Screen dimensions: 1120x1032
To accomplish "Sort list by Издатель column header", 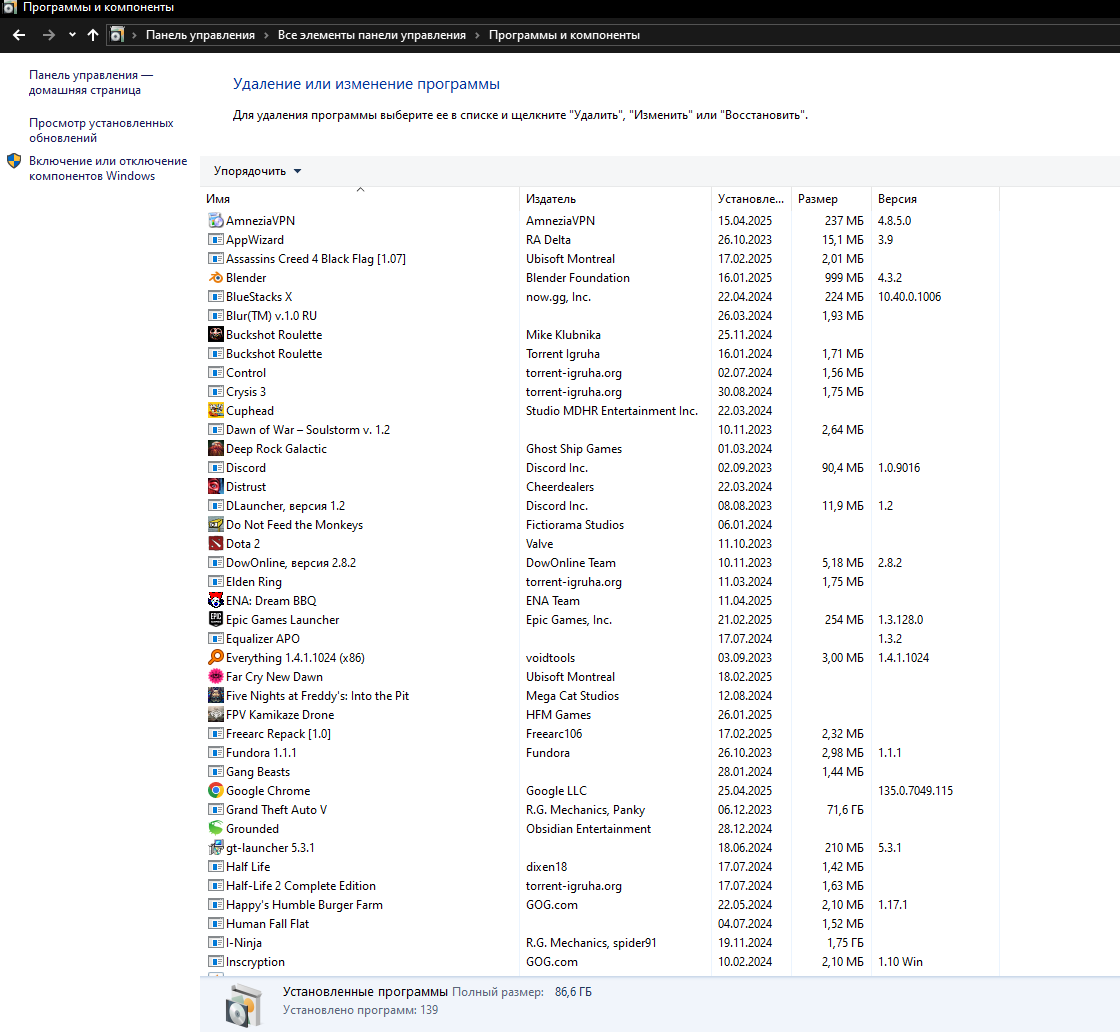I will pyautogui.click(x=551, y=199).
